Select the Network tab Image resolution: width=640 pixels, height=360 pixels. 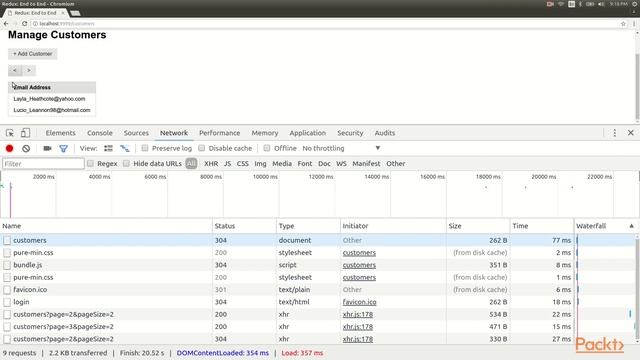tap(174, 133)
